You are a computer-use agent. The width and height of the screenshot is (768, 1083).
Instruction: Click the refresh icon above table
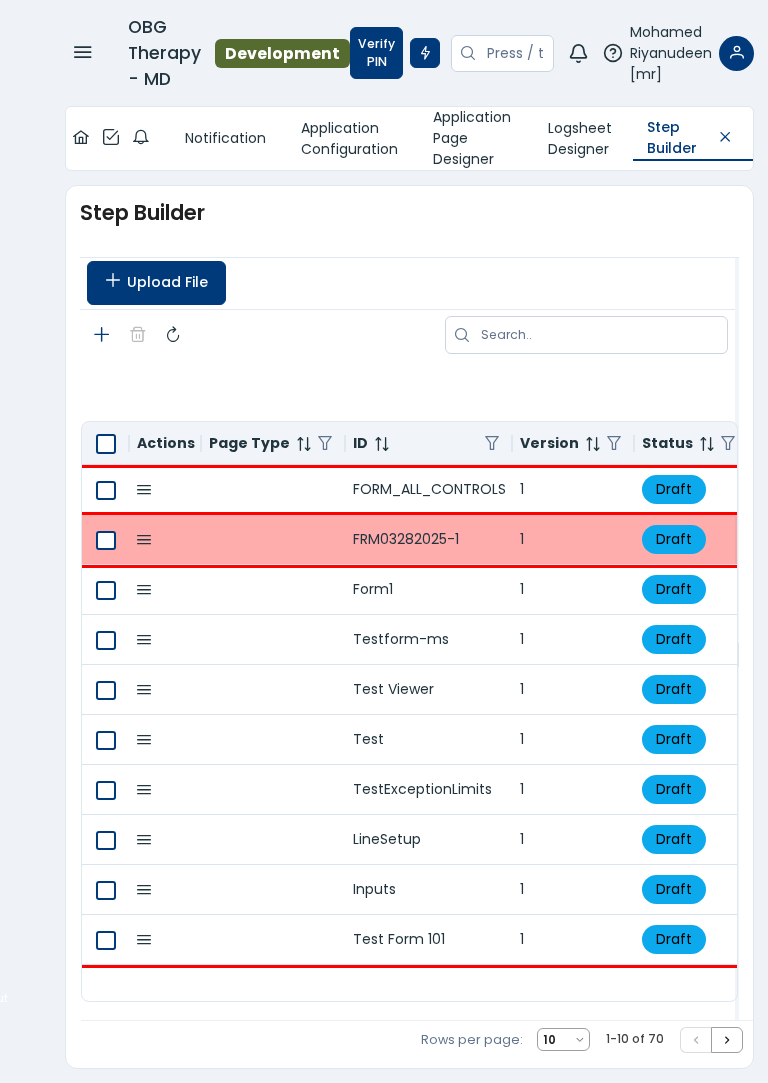[x=173, y=335]
